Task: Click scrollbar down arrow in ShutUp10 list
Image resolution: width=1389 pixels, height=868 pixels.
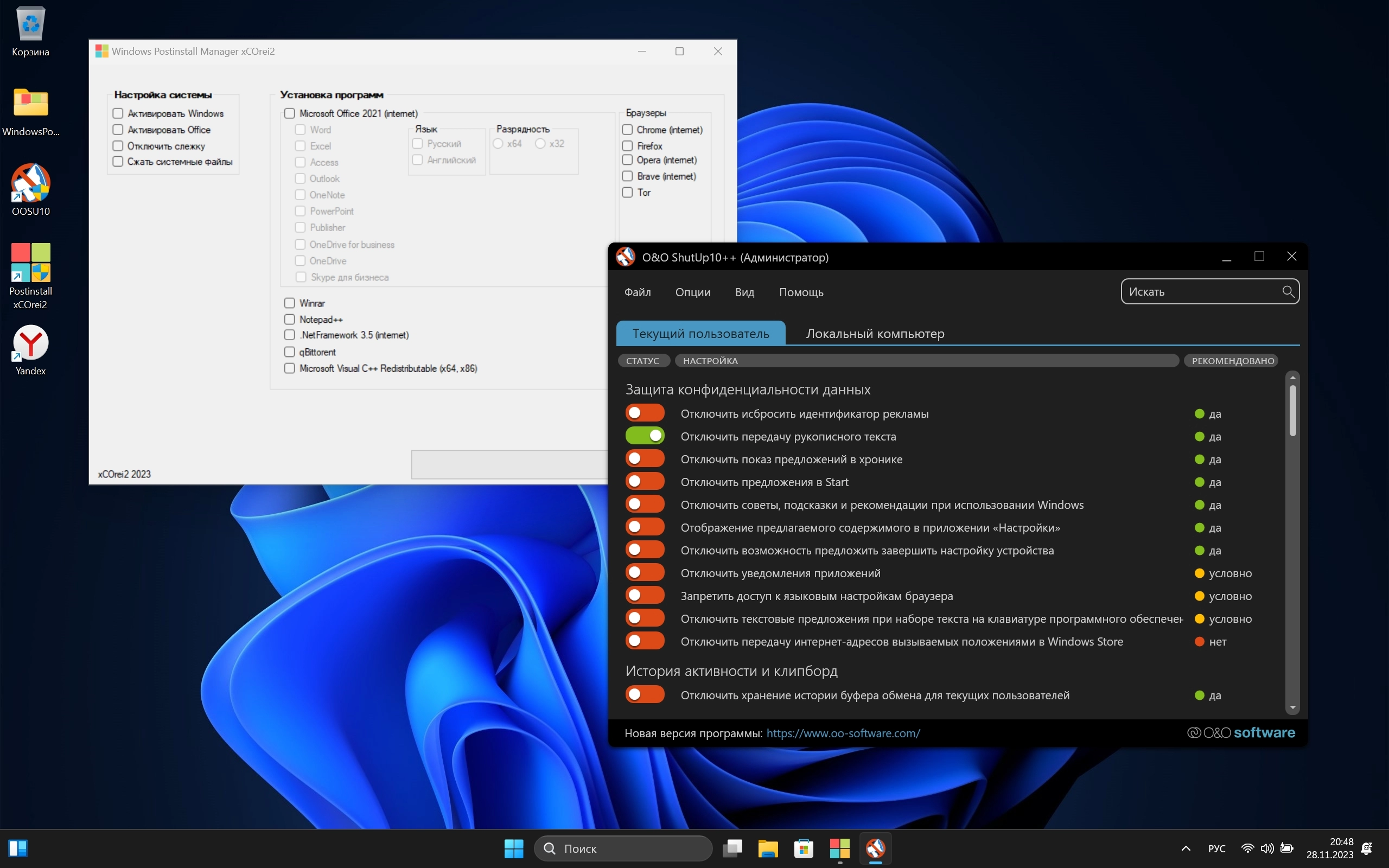Action: pyautogui.click(x=1292, y=708)
